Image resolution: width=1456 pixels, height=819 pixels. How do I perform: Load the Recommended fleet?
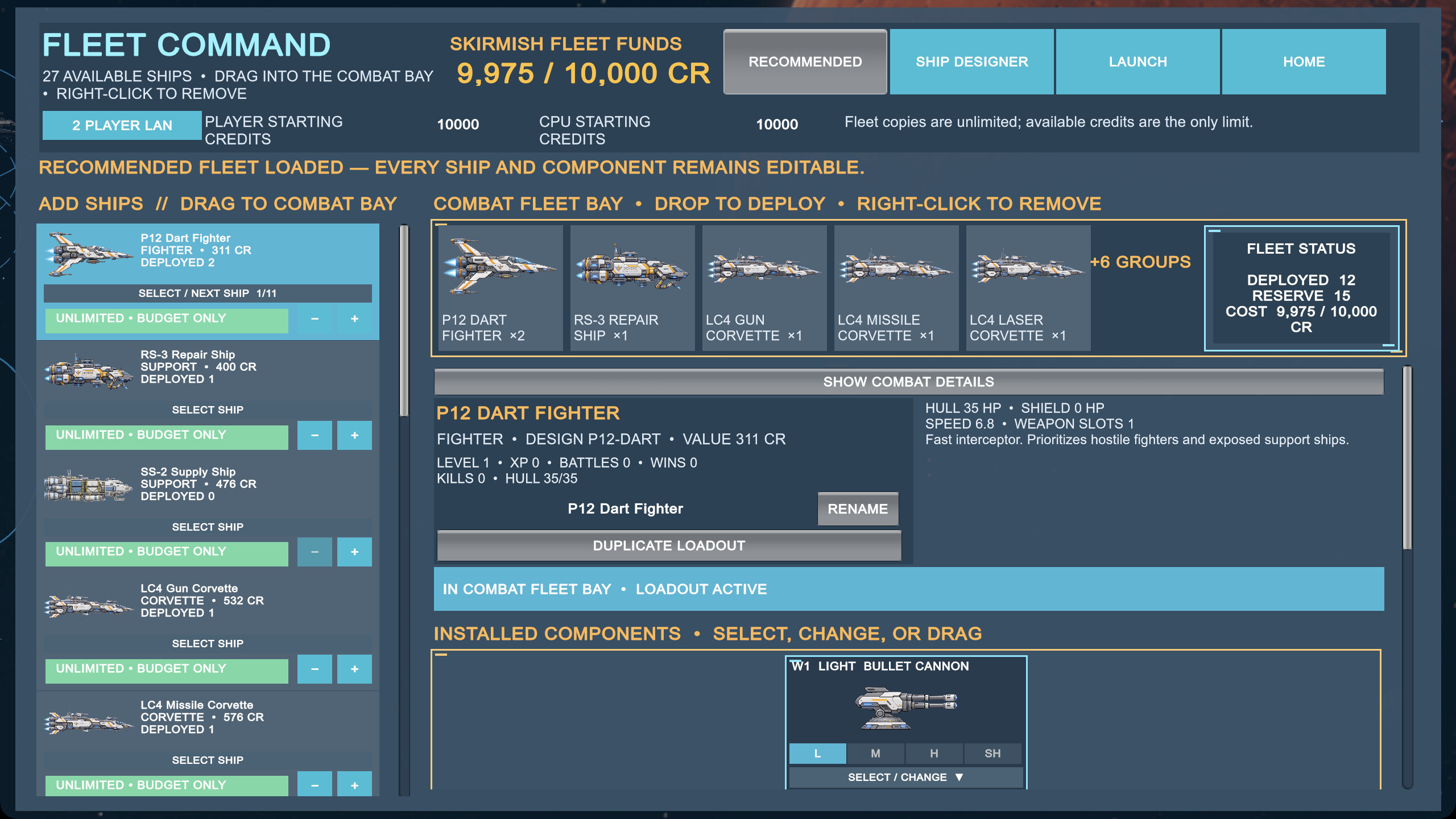[805, 61]
